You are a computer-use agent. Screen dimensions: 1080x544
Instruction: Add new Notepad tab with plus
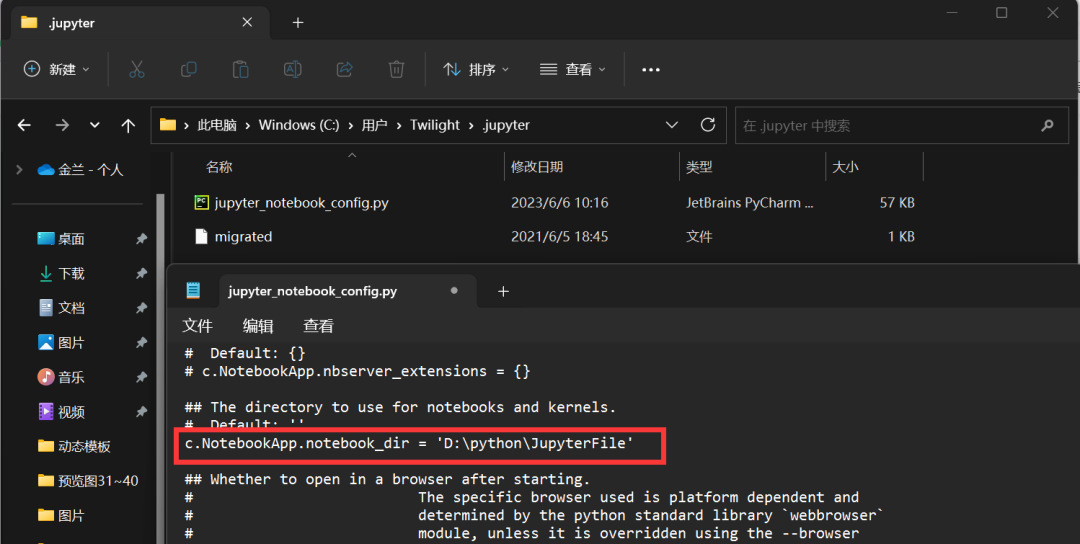[x=503, y=291]
